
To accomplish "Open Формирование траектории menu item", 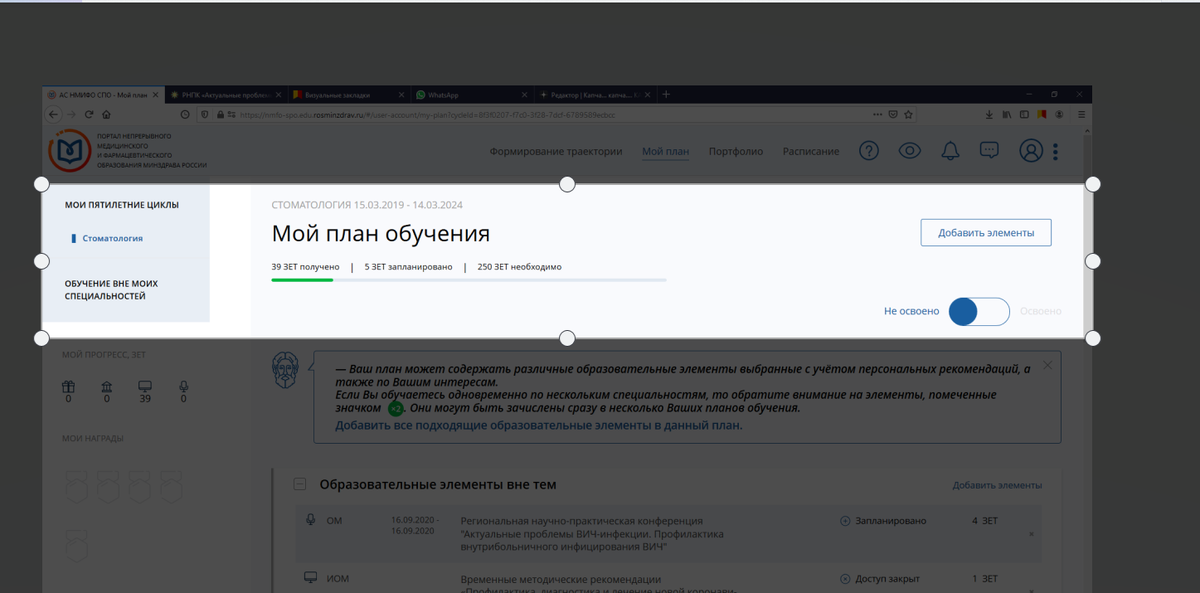I will (x=556, y=152).
